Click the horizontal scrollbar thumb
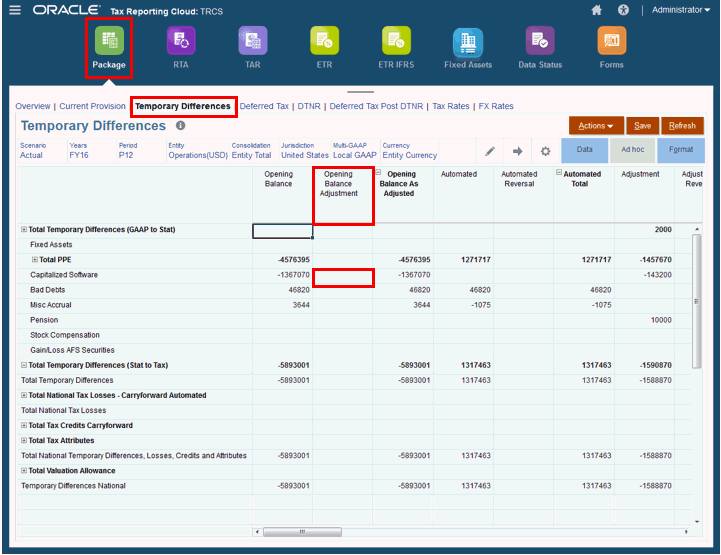This screenshot has height=555, width=721. point(302,532)
